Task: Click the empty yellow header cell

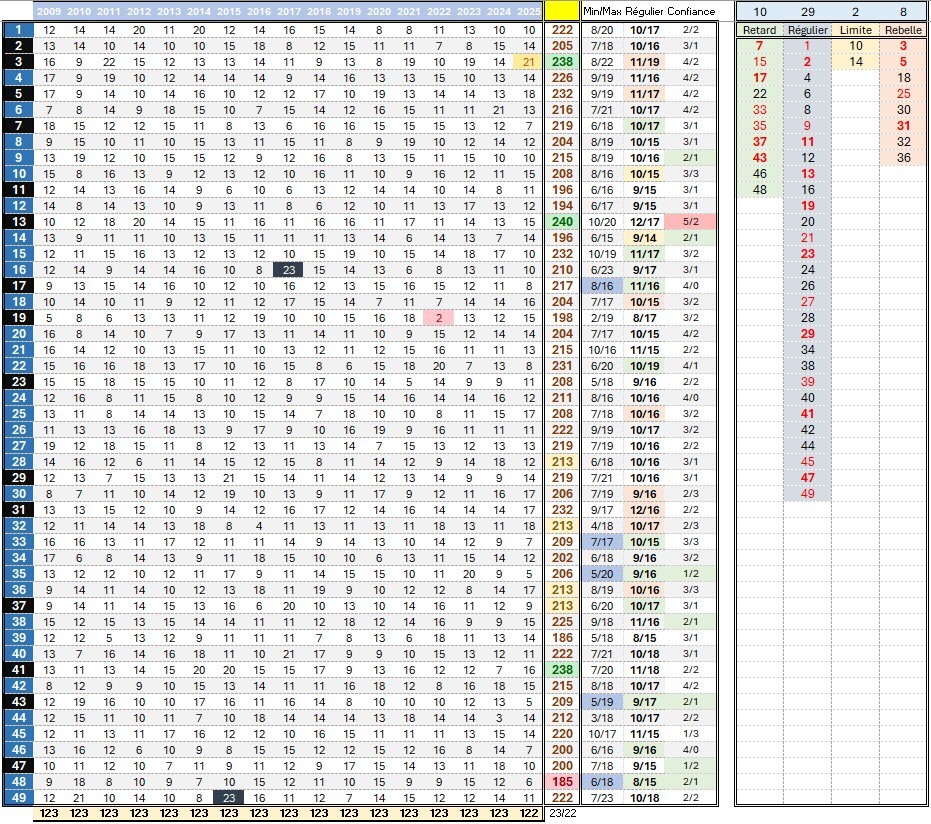Action: [562, 11]
